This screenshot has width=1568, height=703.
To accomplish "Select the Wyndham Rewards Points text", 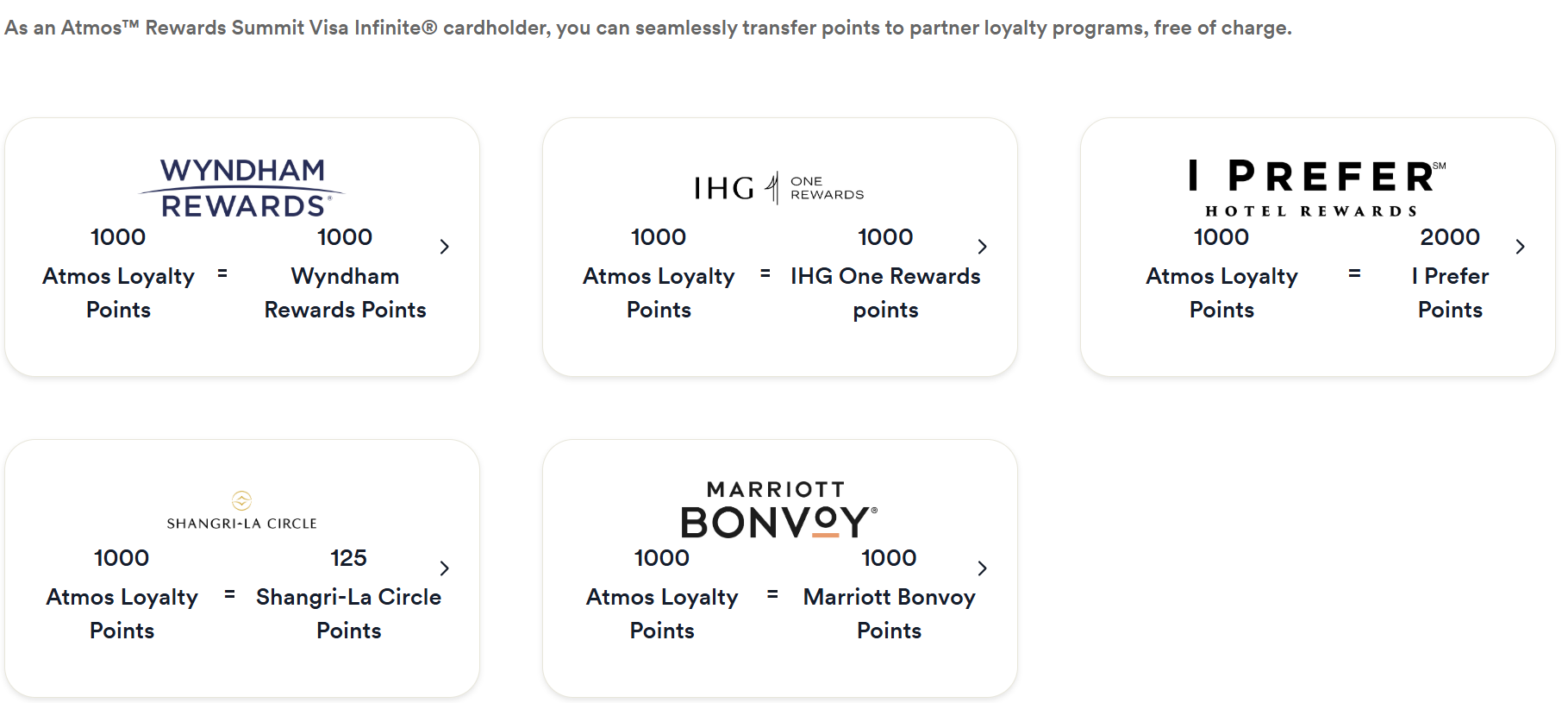I will (x=346, y=292).
